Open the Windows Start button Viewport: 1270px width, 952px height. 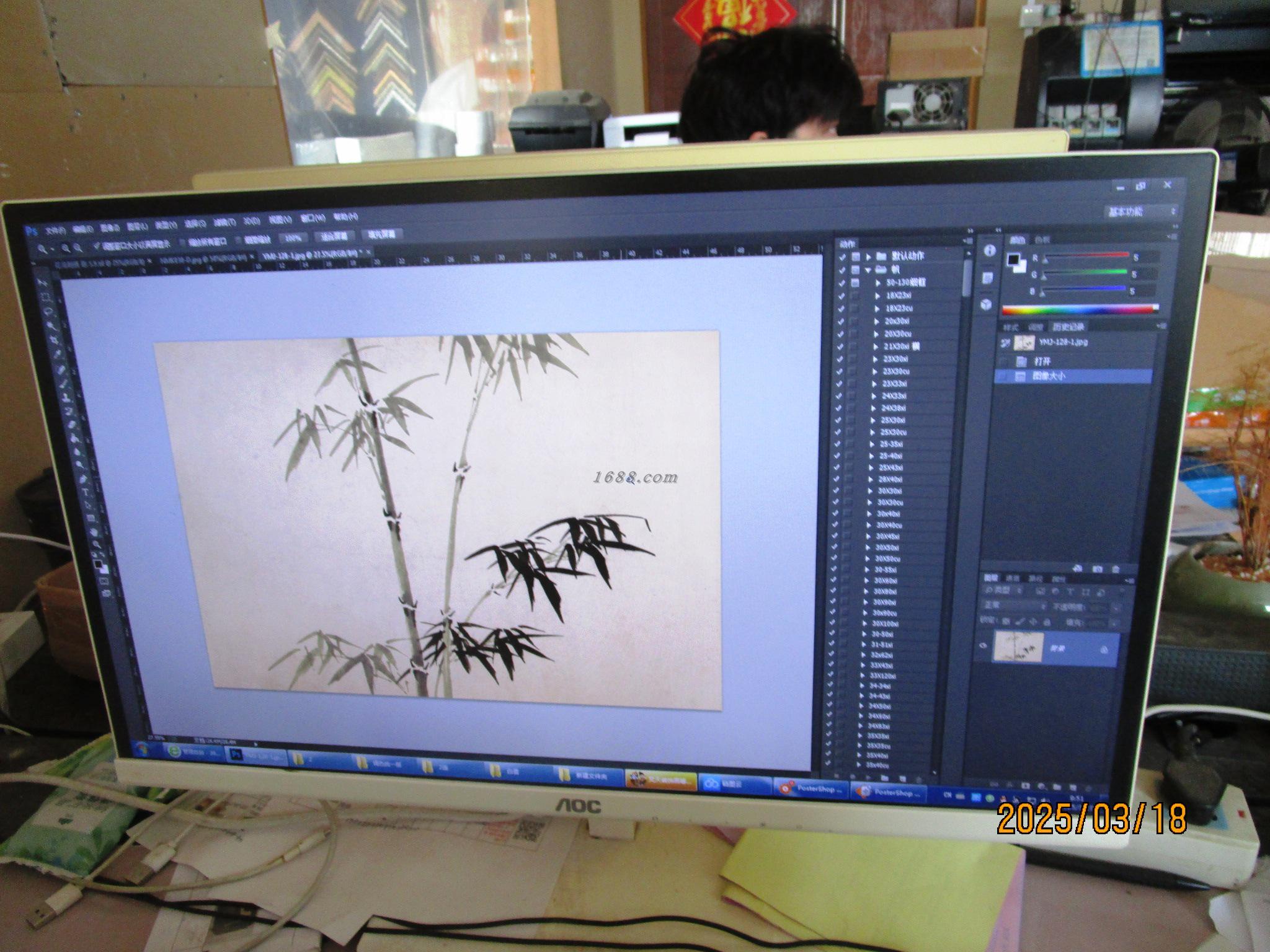point(142,749)
